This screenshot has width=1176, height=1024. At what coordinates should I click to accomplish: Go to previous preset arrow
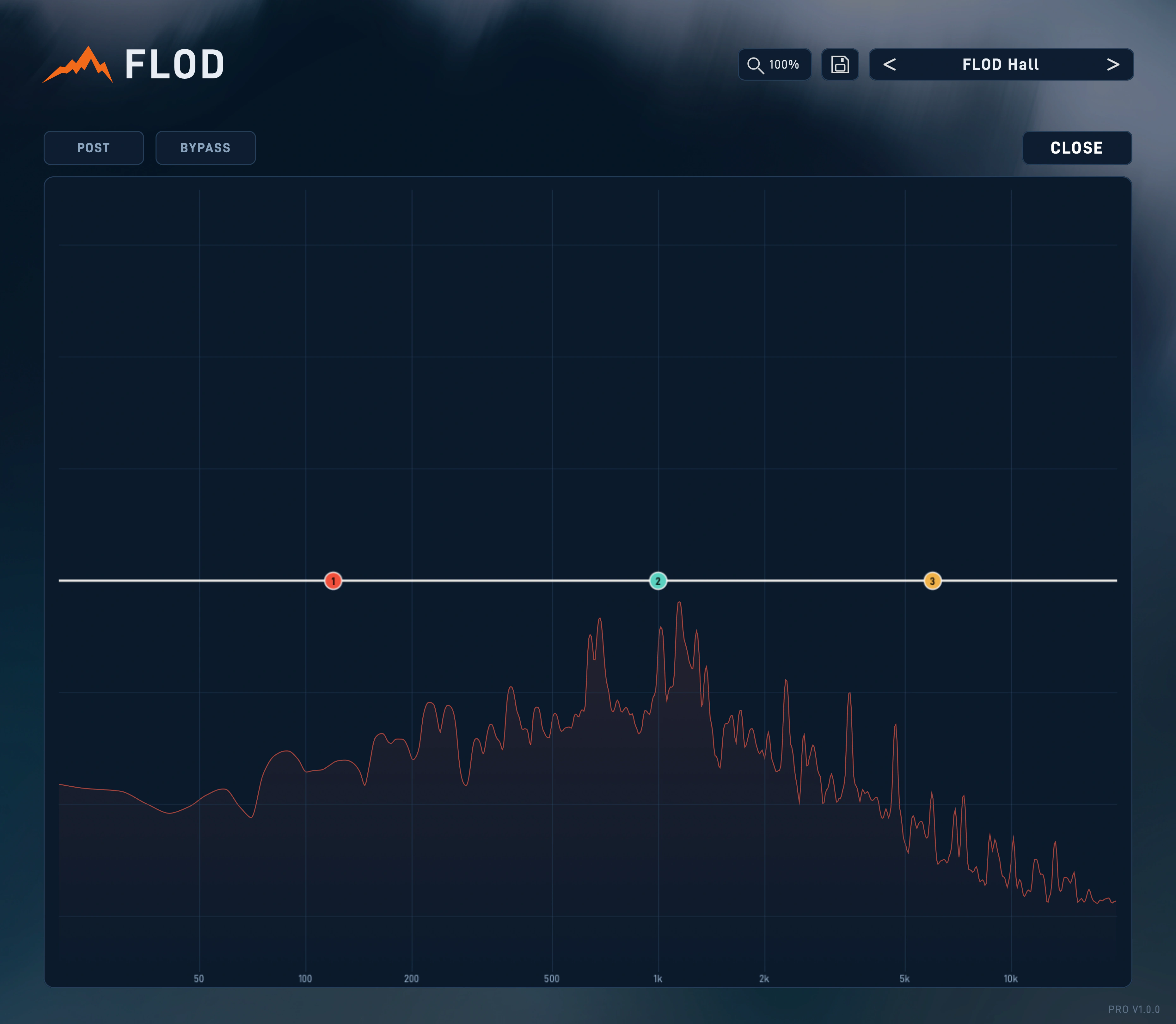(x=889, y=64)
